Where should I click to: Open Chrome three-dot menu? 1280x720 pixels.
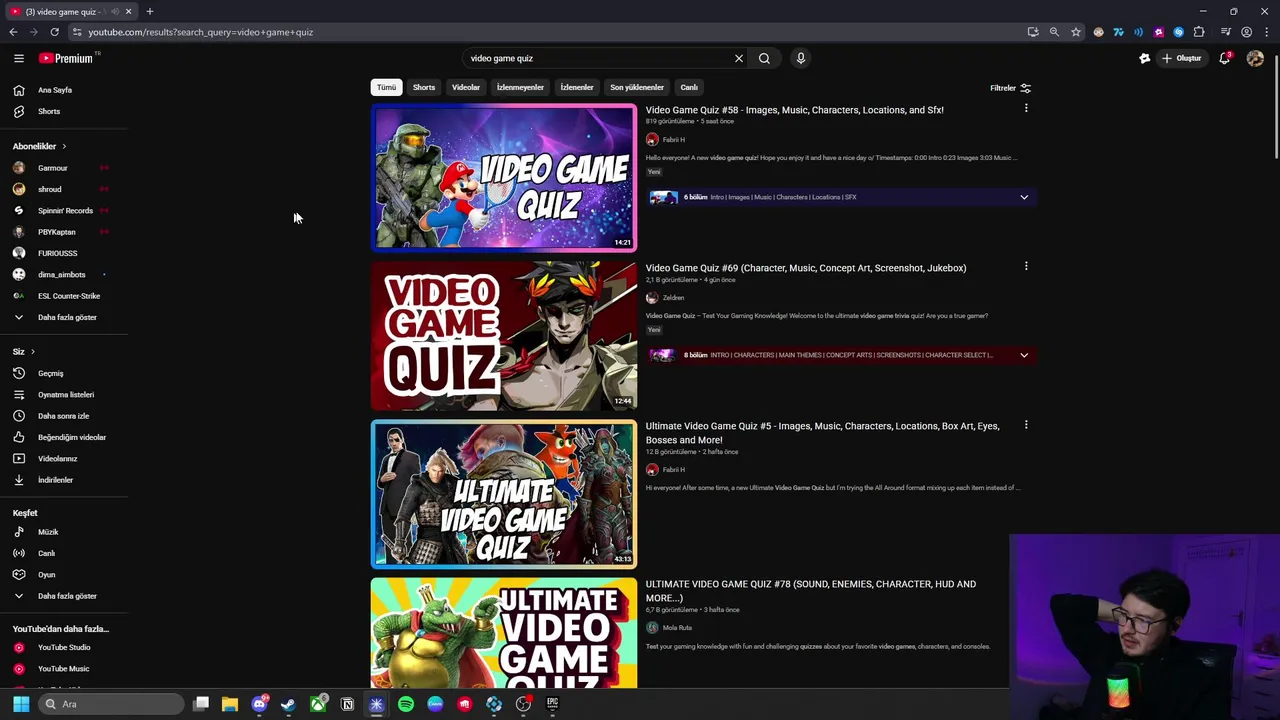click(x=1266, y=32)
